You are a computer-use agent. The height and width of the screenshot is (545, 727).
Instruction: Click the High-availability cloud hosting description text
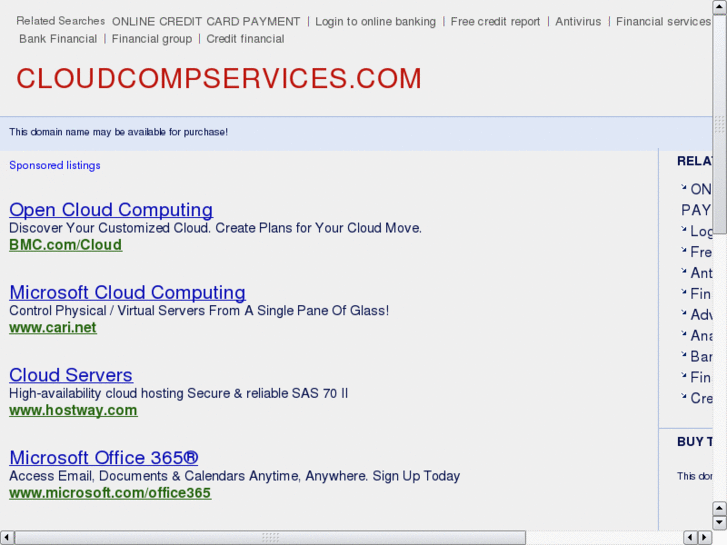point(179,393)
